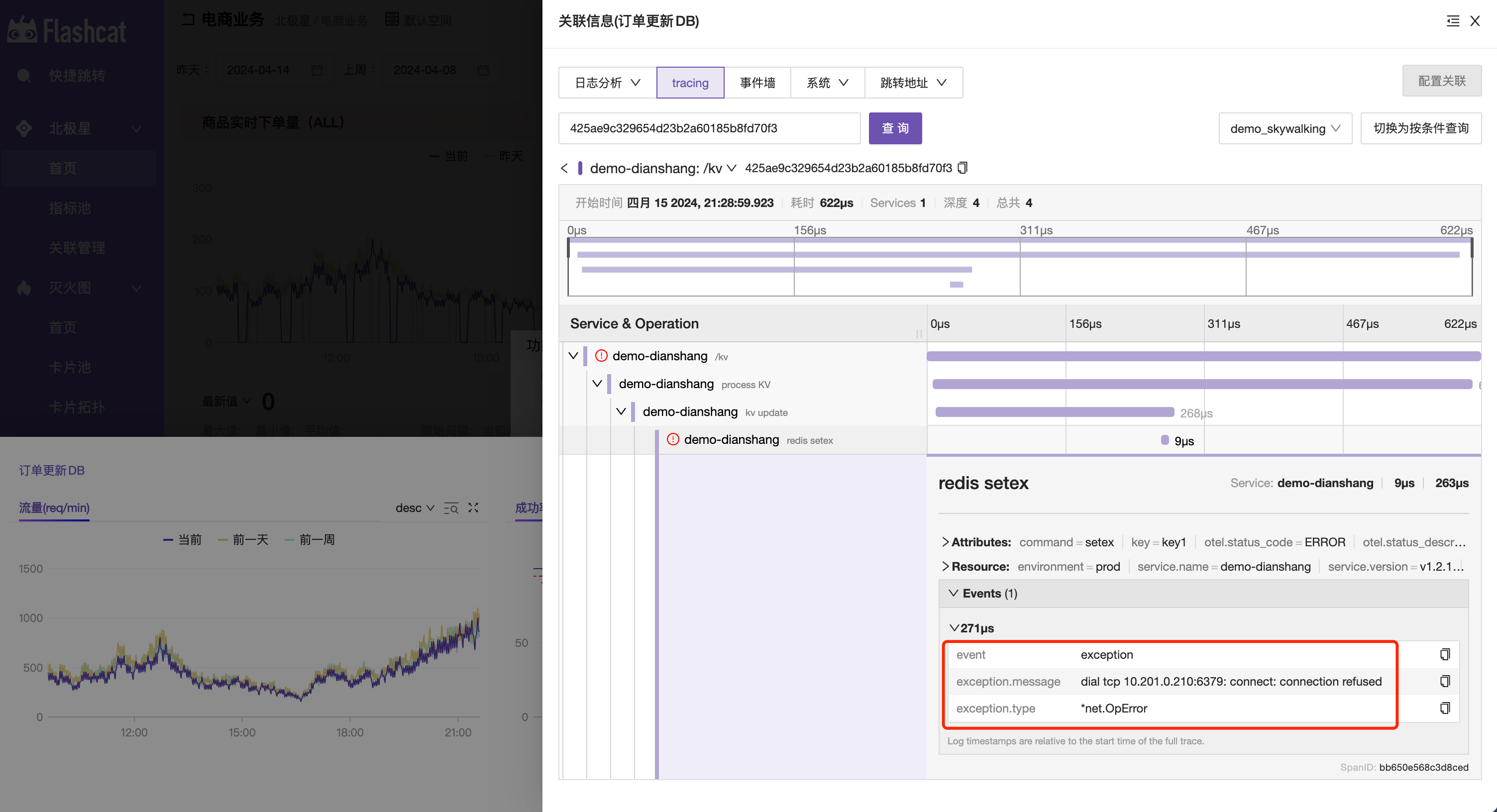Viewport: 1497px width, 812px height.
Task: Switch to the 事件墙 tab
Action: [759, 82]
